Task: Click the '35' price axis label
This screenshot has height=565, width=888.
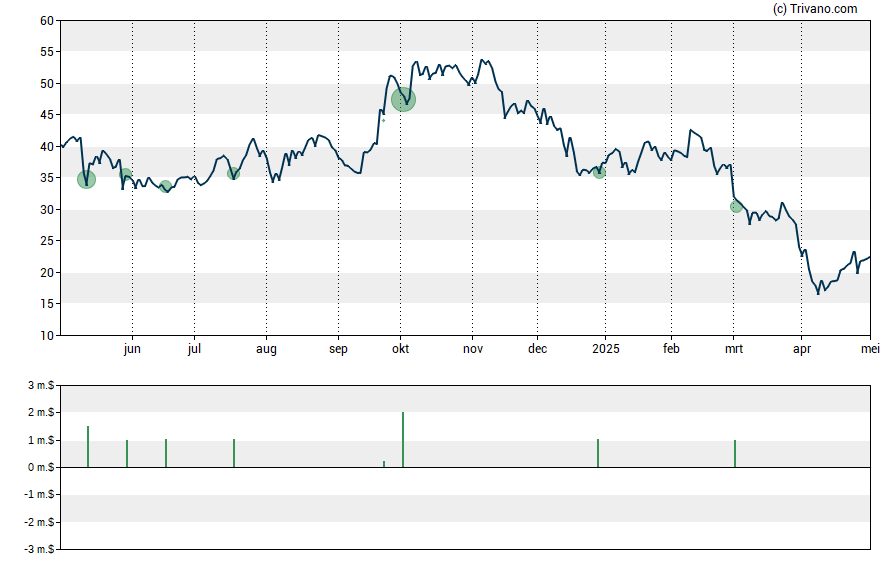Action: (47, 178)
